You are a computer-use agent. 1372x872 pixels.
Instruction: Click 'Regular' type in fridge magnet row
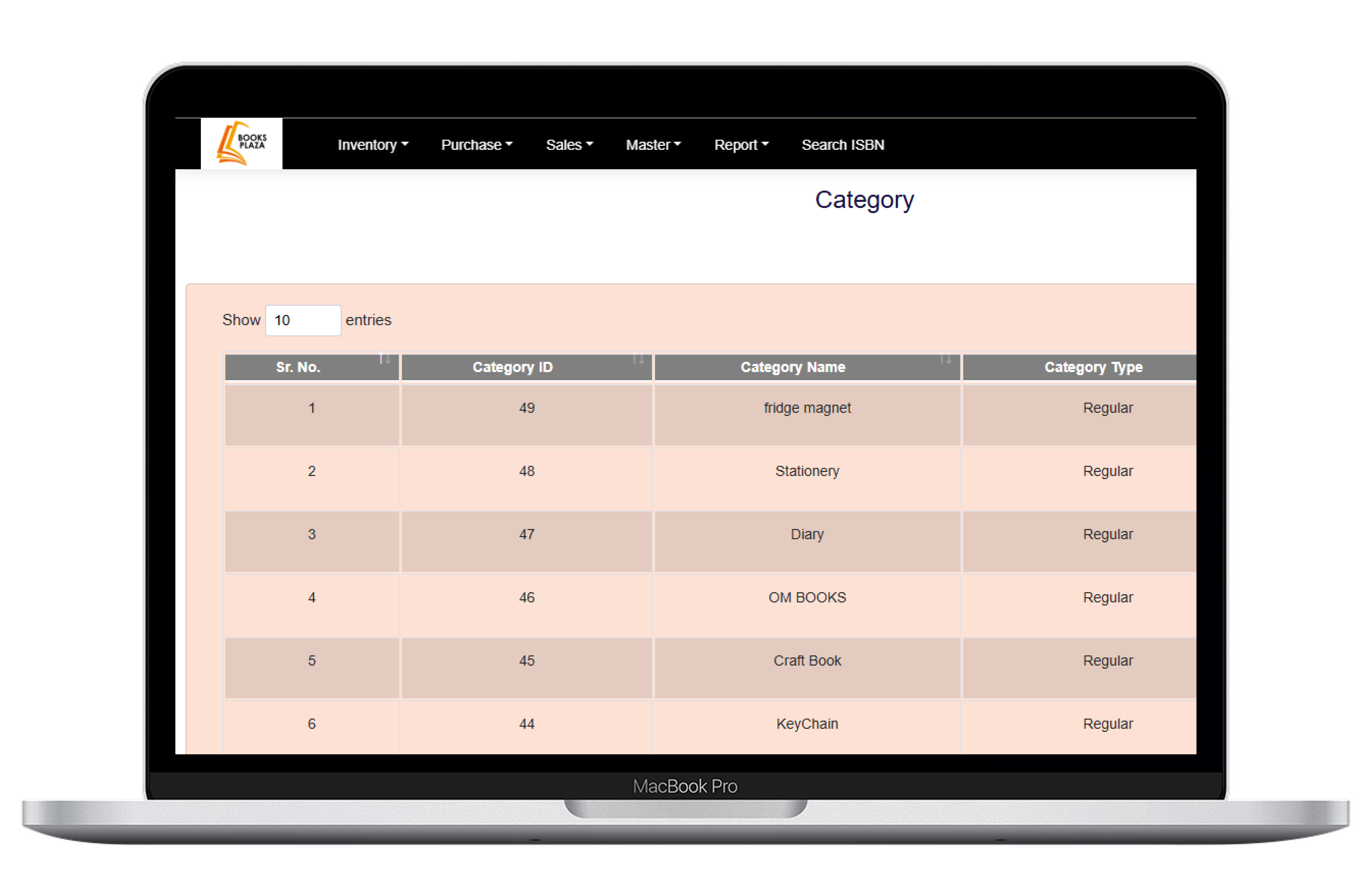pos(1108,408)
